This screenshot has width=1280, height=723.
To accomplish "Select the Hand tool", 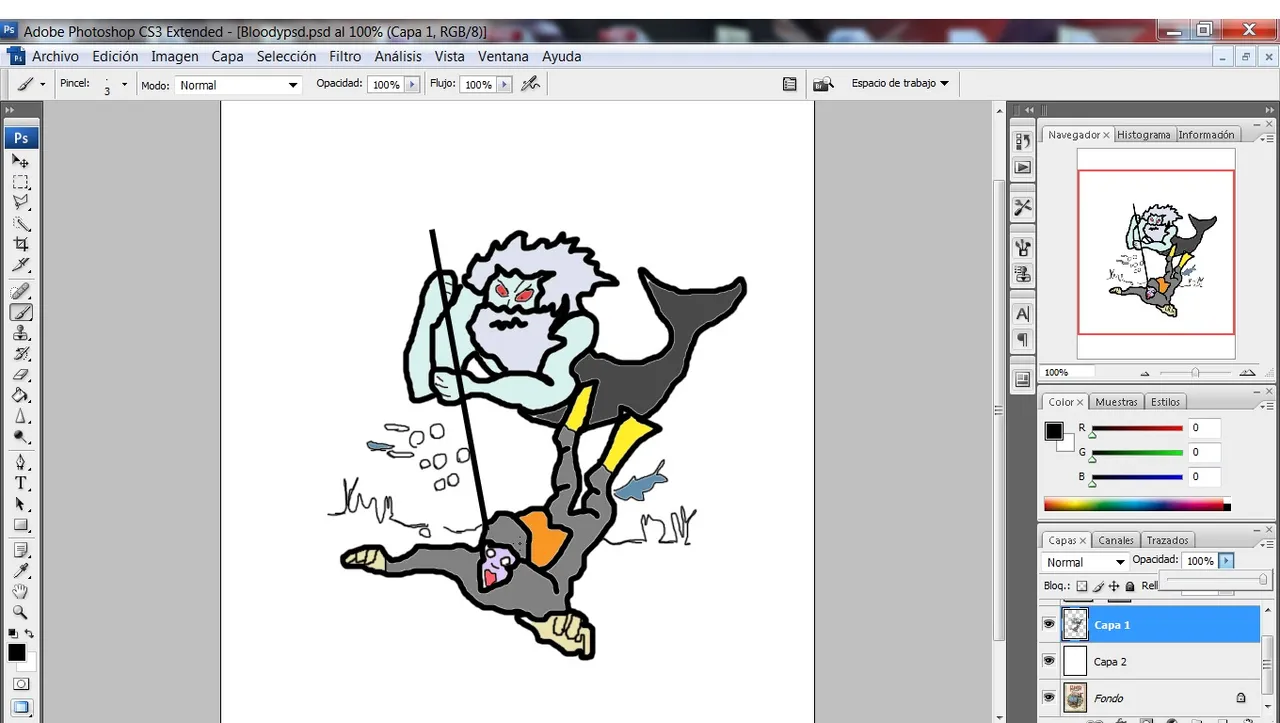I will (20, 592).
